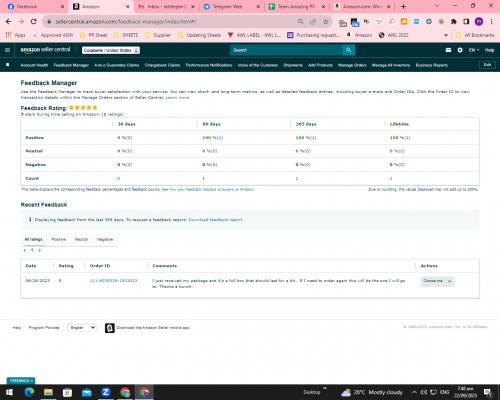The width and height of the screenshot is (500, 400).
Task: Switch to the Gmail Inbox browser tab
Action: click(166, 7)
